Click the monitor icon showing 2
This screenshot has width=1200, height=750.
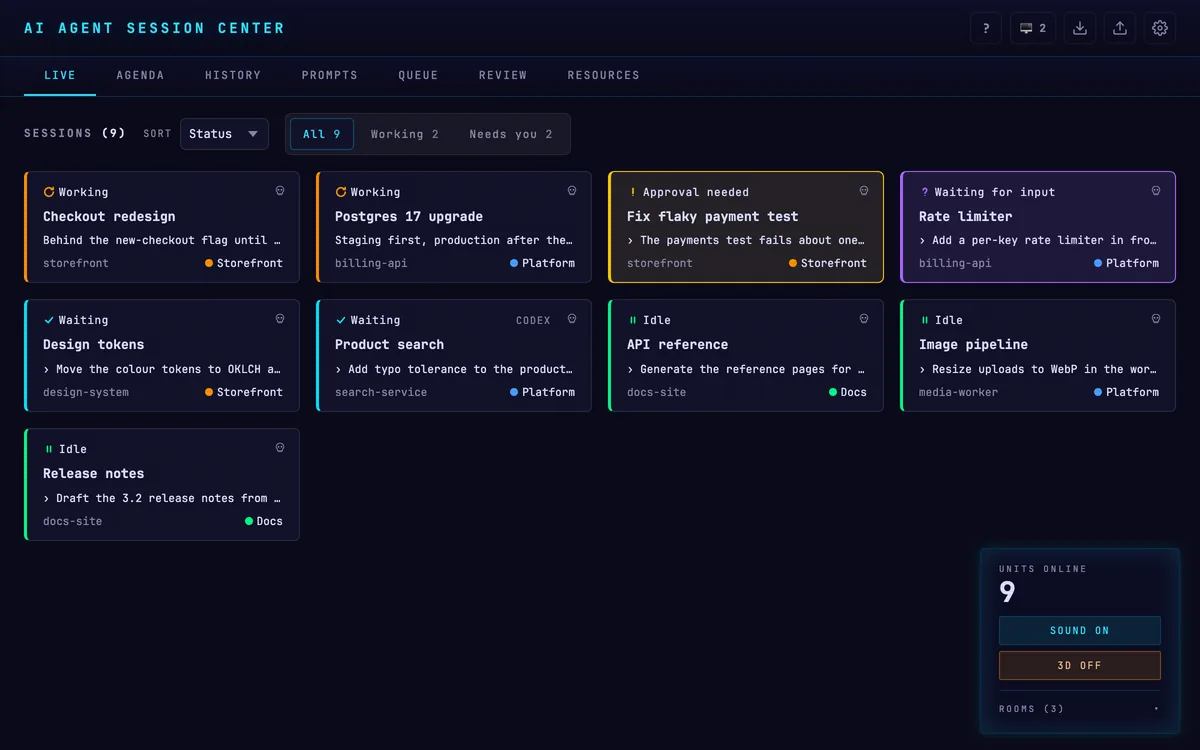pos(1033,28)
